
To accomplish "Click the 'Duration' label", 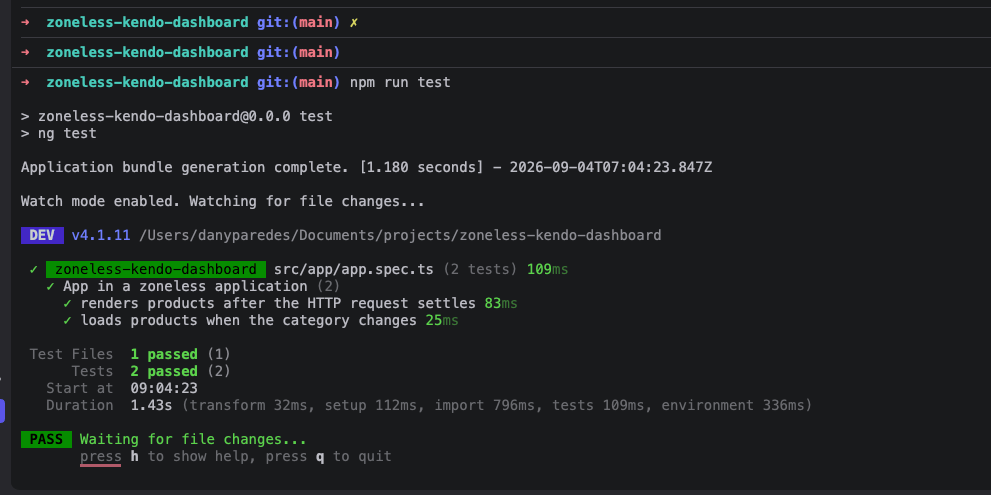I will pos(80,405).
